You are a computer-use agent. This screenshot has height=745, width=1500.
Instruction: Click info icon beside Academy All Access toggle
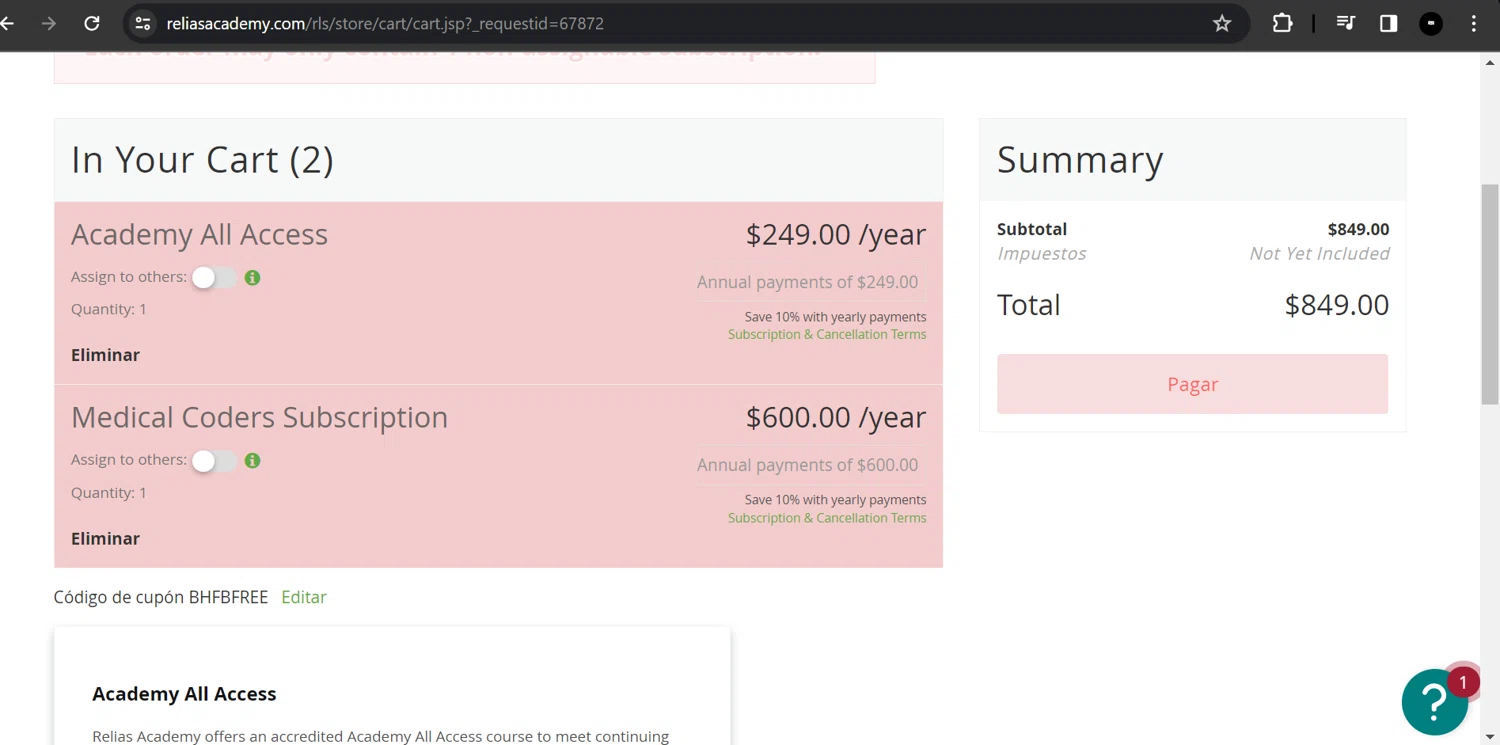pos(252,278)
